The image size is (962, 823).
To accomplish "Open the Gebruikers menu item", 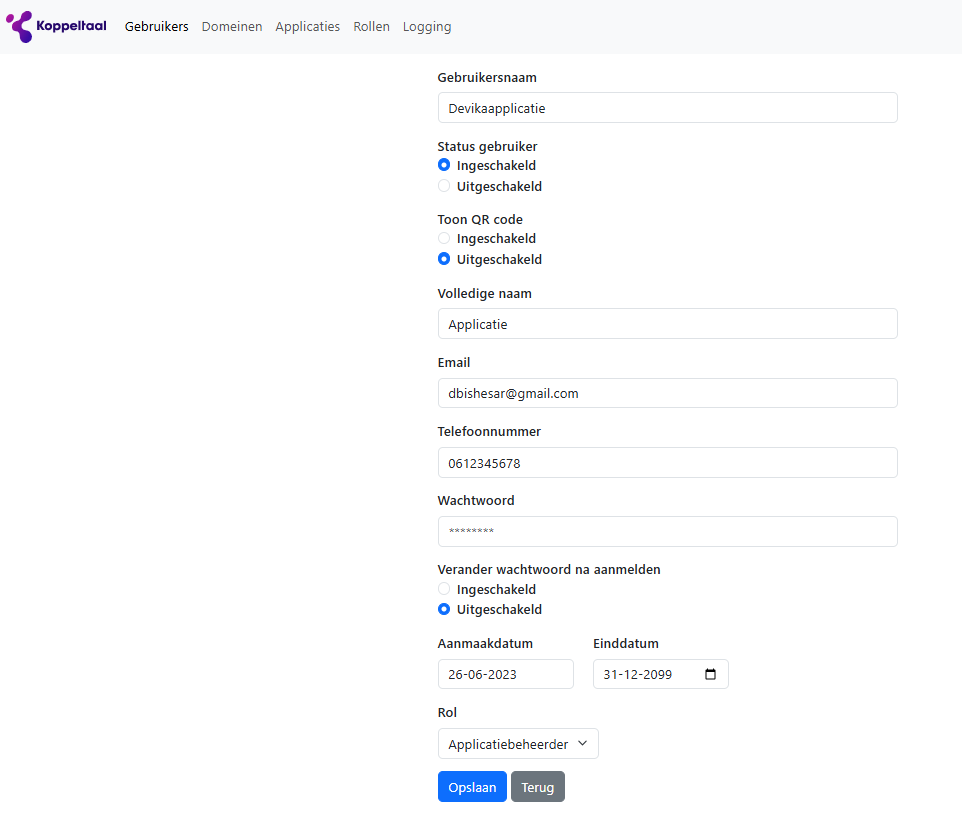I will 156,27.
